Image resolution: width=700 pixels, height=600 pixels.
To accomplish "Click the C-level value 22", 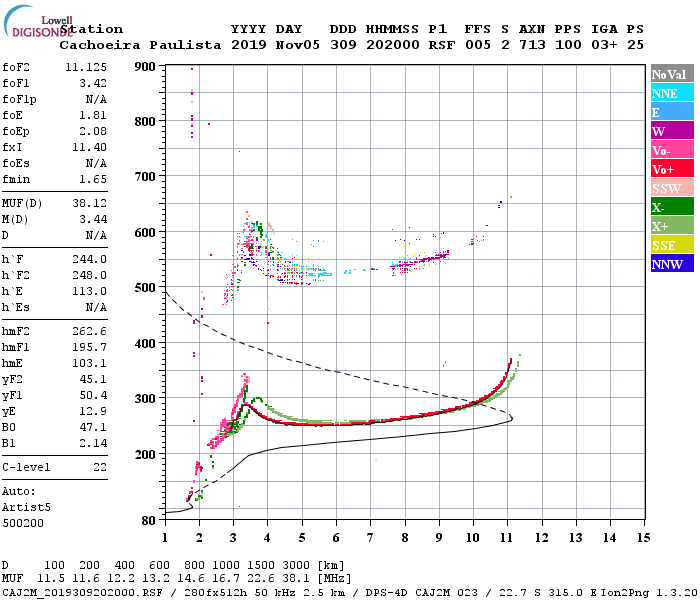I will 100,467.
